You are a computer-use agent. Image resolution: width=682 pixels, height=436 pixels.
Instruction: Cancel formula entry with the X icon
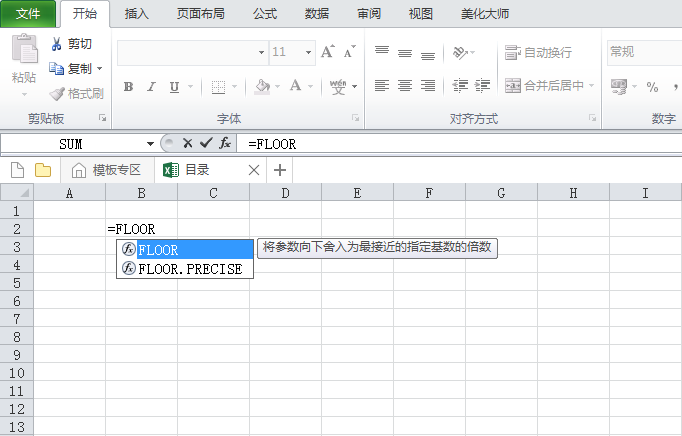tap(187, 143)
